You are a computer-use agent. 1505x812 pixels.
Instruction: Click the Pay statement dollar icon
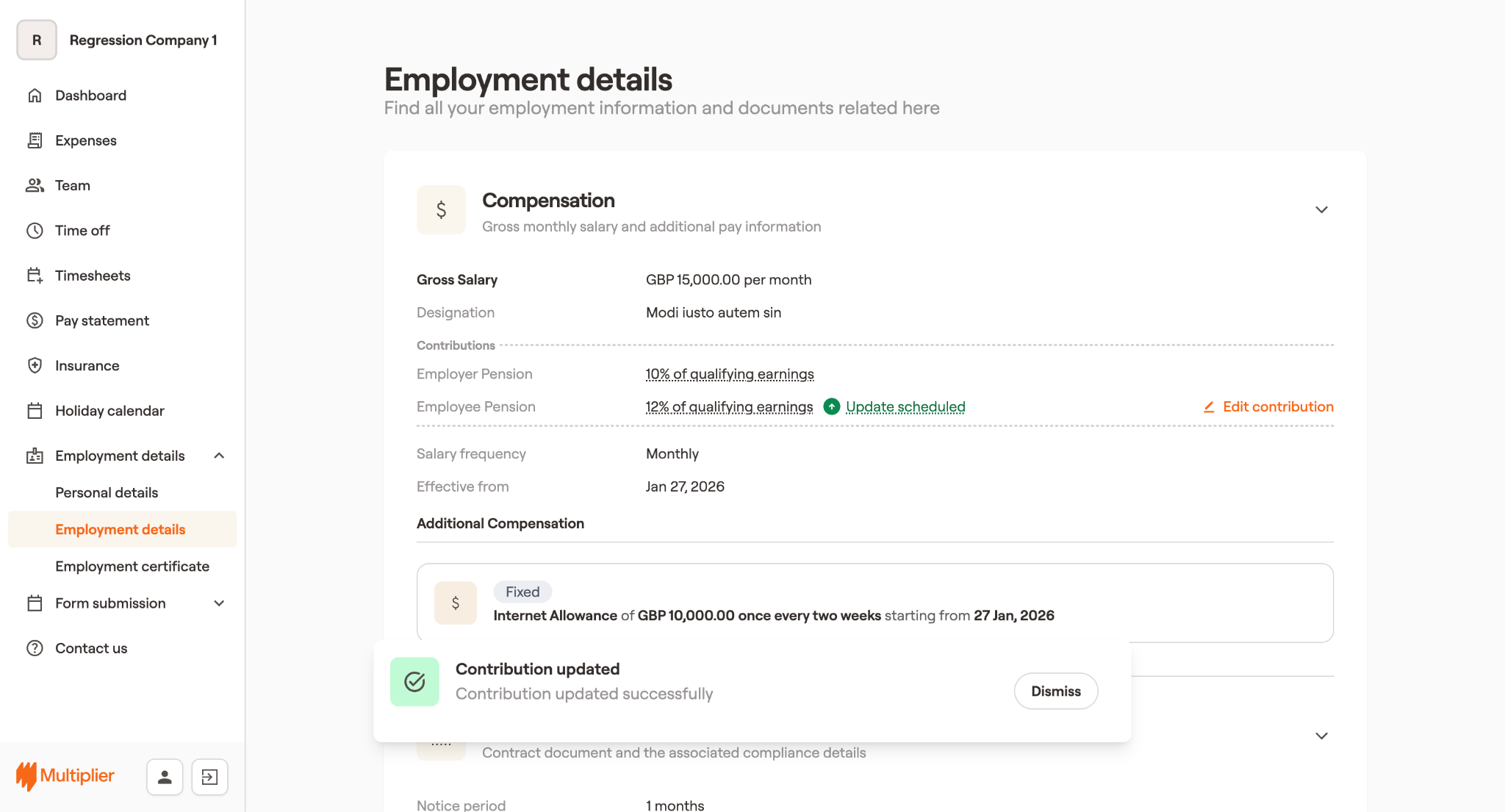pyautogui.click(x=35, y=320)
